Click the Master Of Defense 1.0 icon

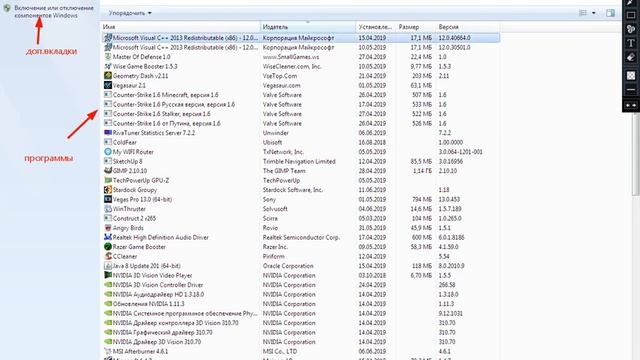click(108, 57)
